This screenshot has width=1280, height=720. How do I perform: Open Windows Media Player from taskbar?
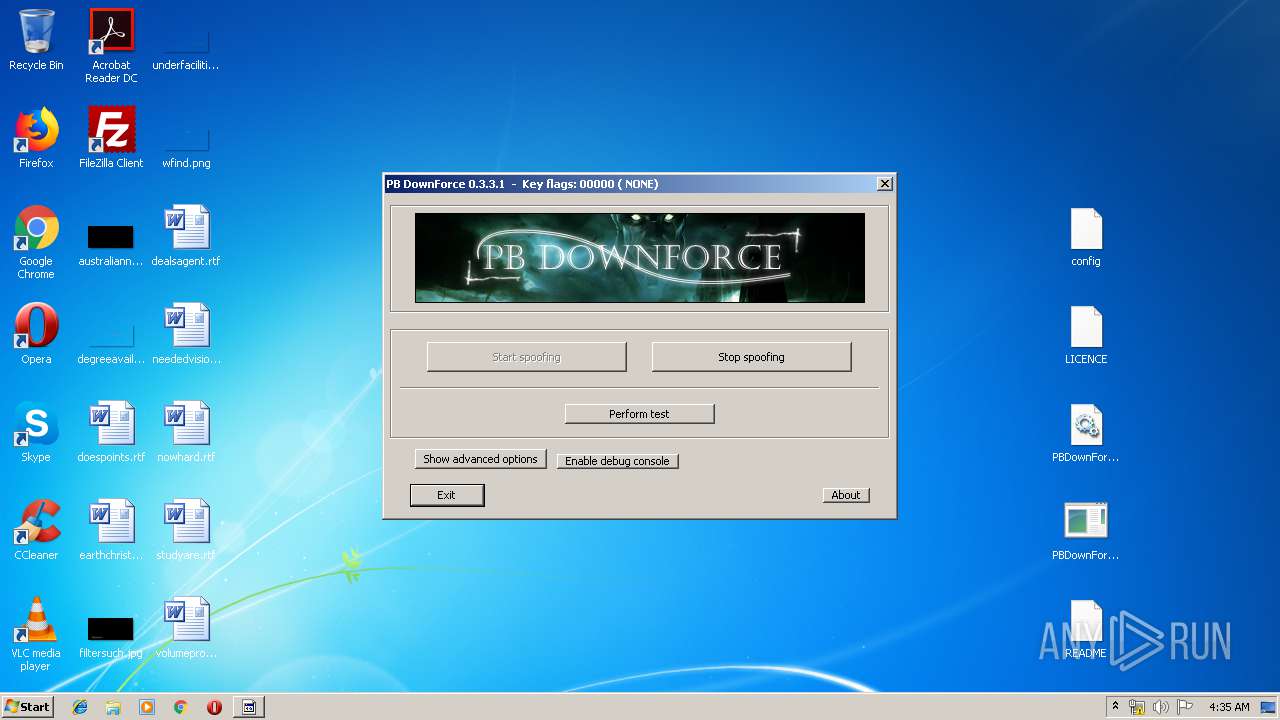point(147,707)
